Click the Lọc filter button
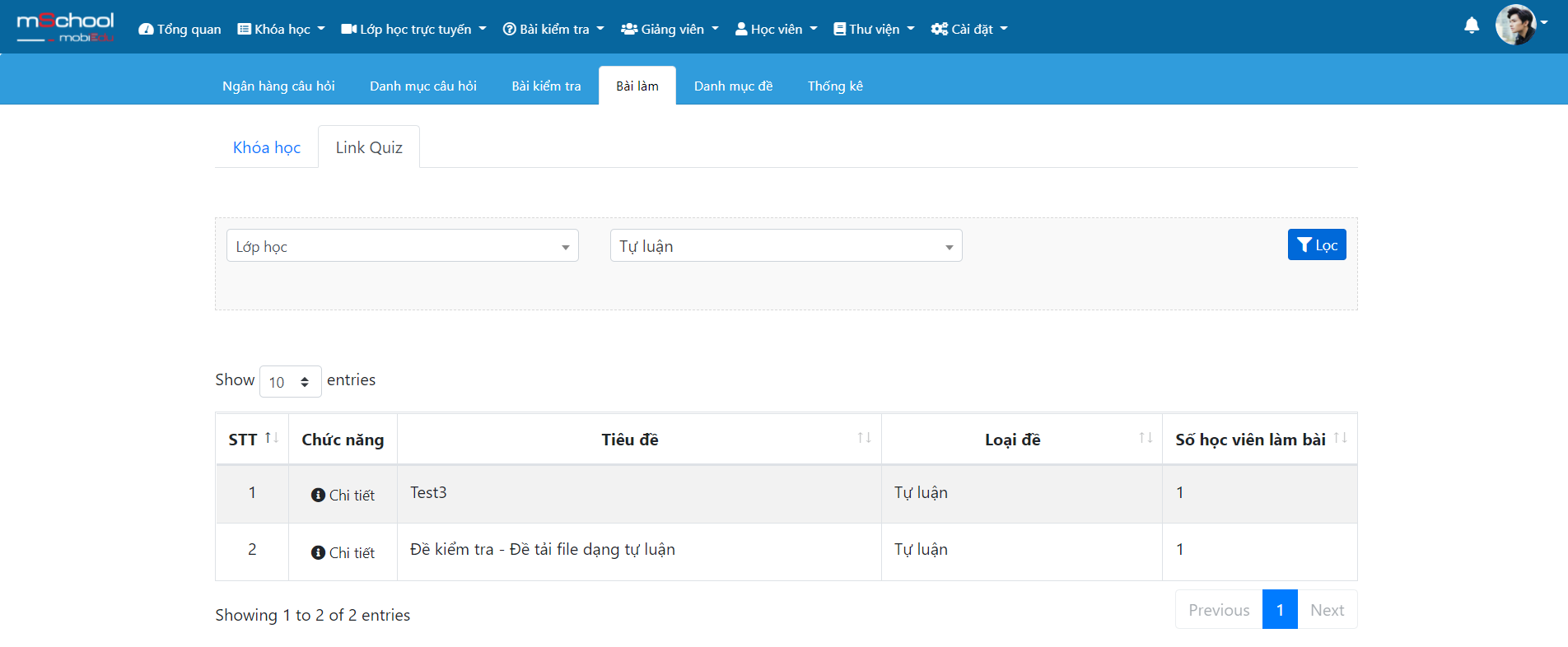 pos(1317,244)
